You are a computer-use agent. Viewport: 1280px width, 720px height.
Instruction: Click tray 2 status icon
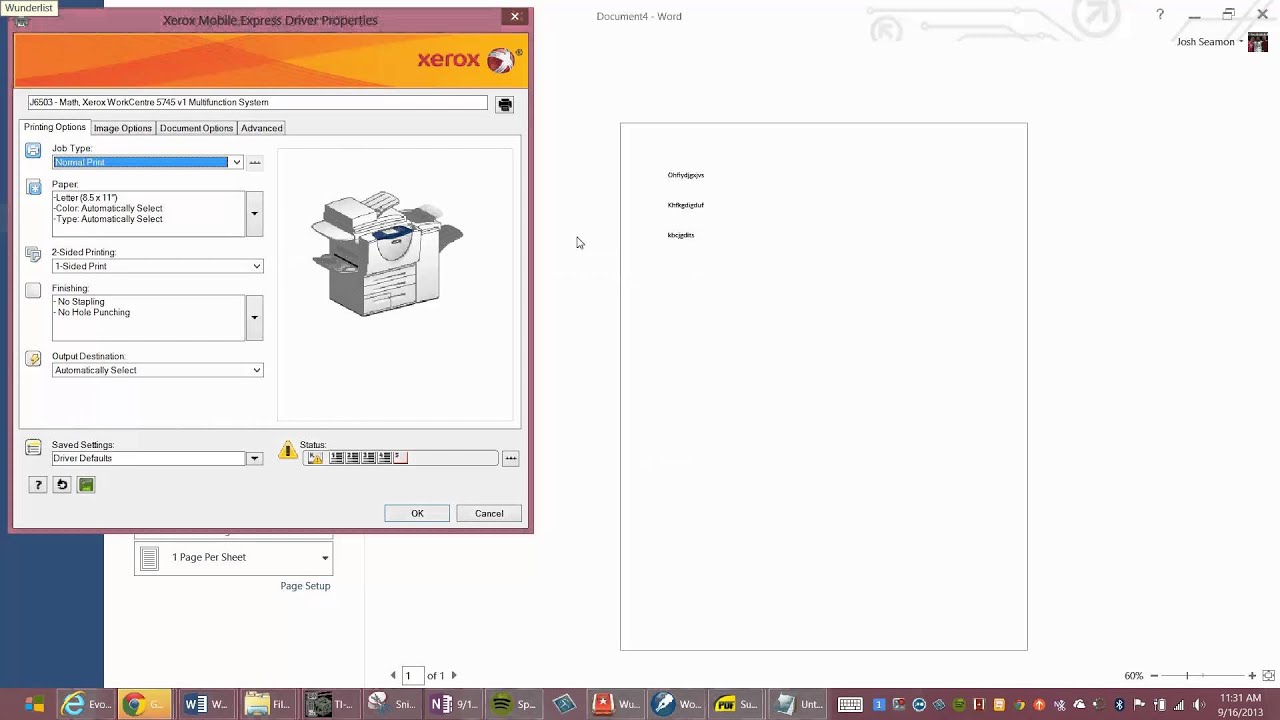point(353,458)
